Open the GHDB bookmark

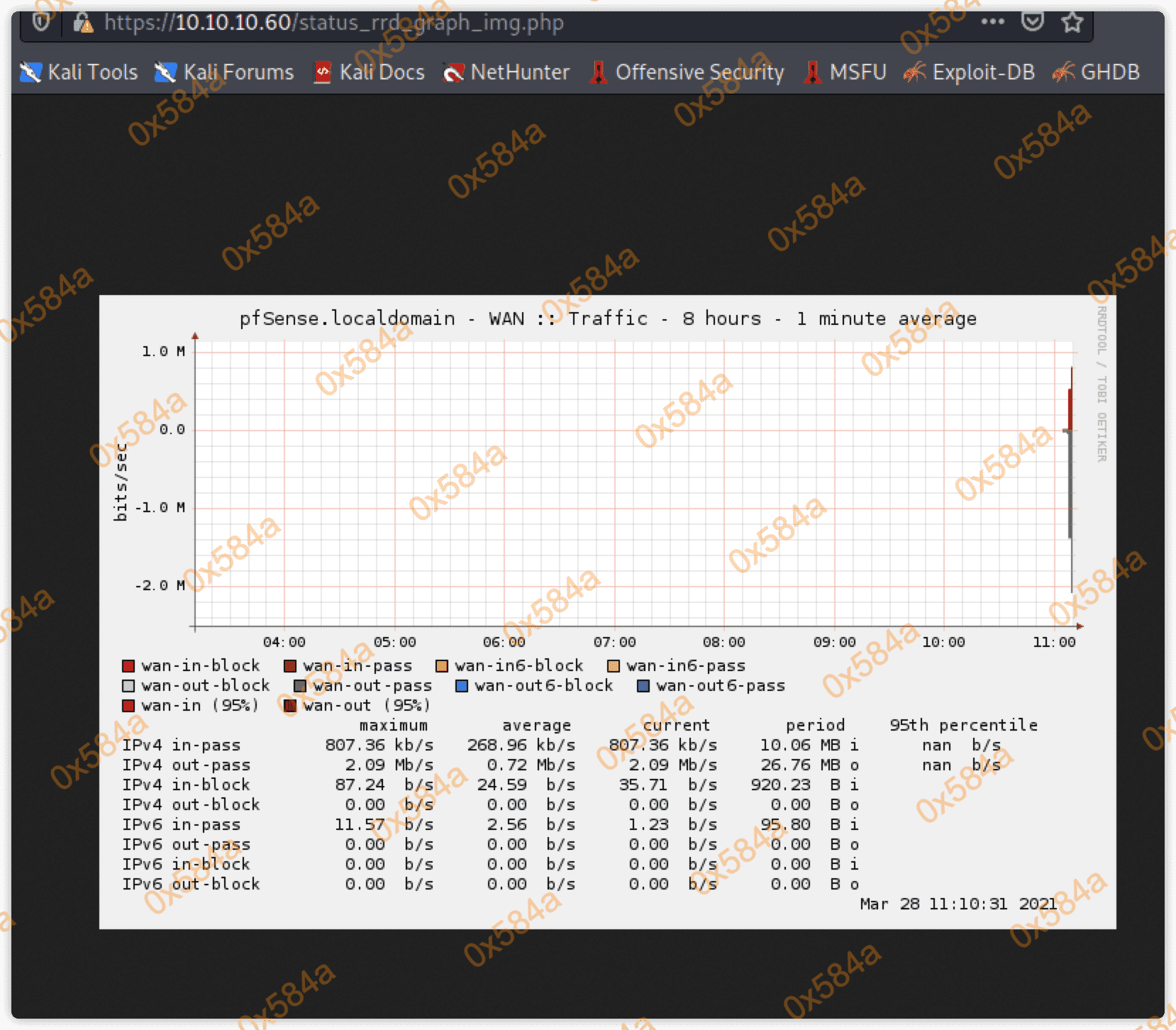tap(1096, 72)
